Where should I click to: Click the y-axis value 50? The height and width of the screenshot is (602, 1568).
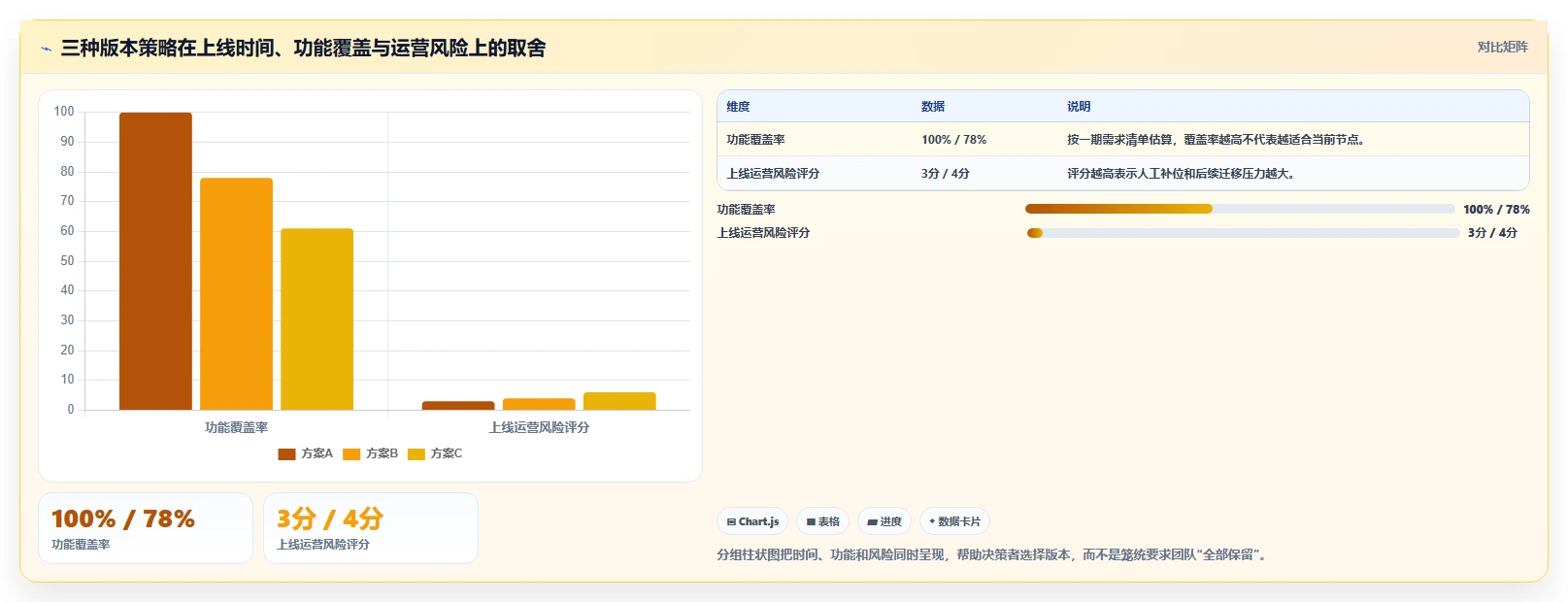tap(67, 261)
